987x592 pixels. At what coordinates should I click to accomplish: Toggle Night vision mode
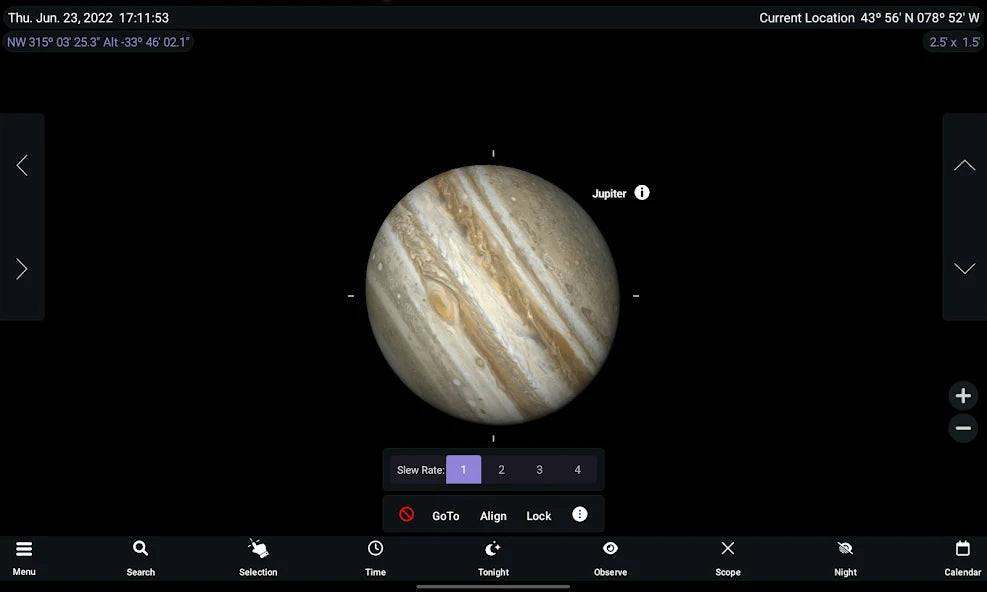(845, 557)
